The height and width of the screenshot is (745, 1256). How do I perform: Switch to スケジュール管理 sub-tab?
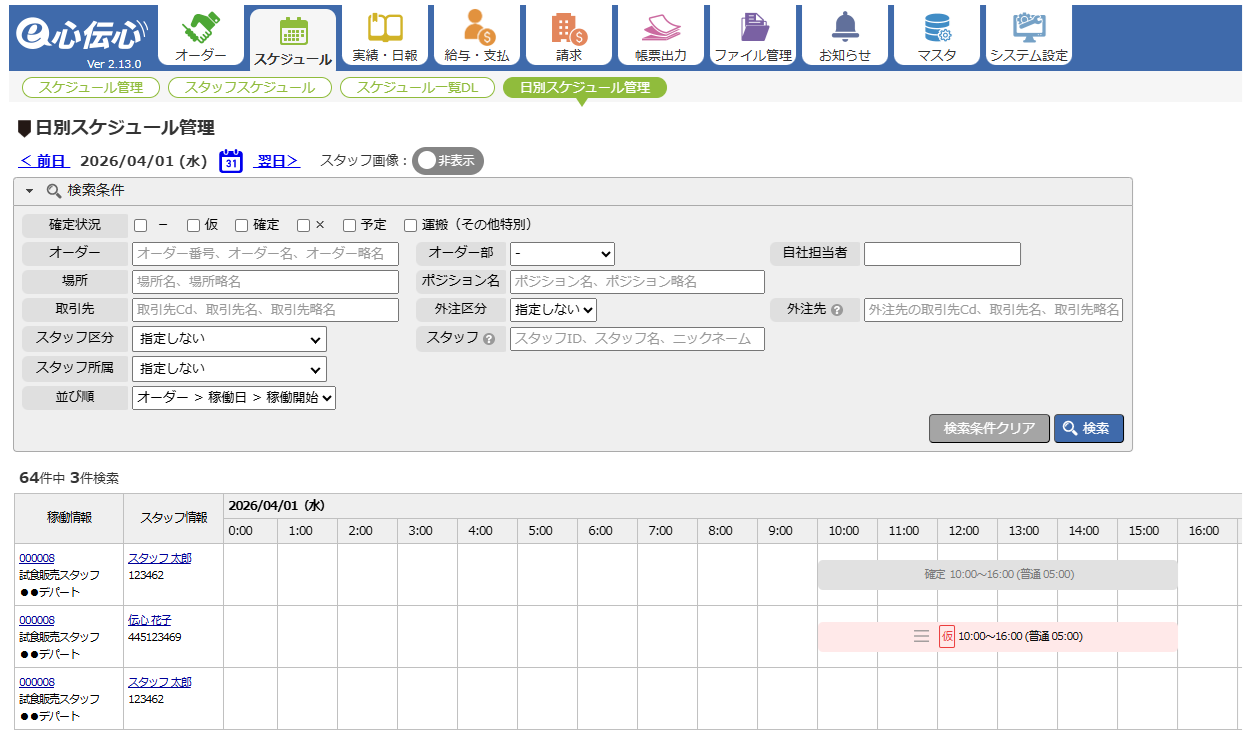pyautogui.click(x=91, y=87)
